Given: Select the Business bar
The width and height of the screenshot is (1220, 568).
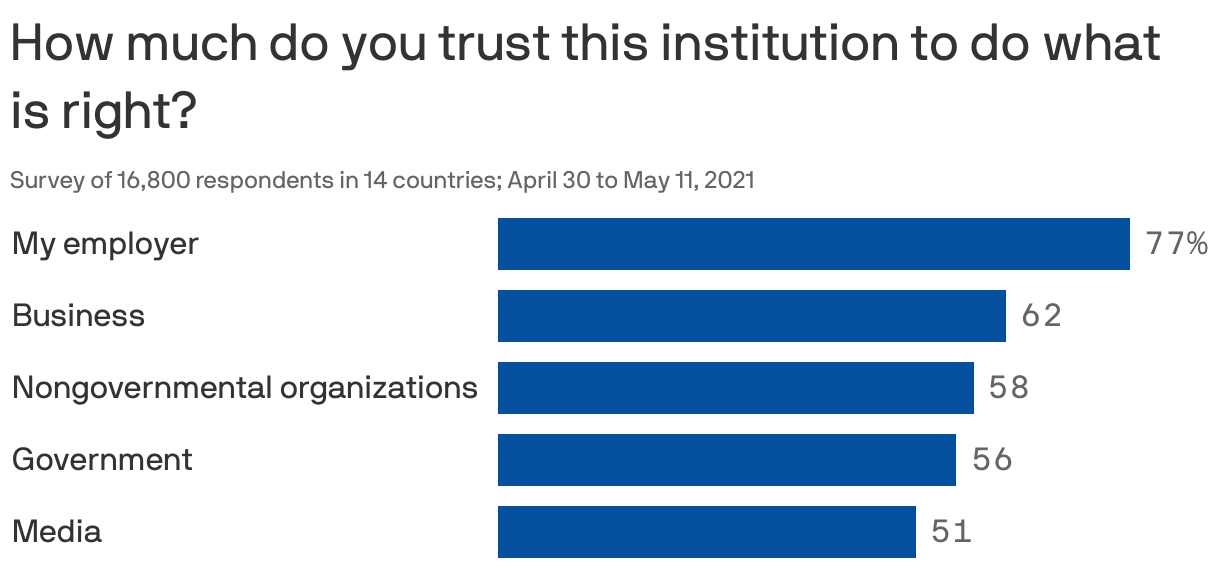Looking at the screenshot, I should [752, 316].
